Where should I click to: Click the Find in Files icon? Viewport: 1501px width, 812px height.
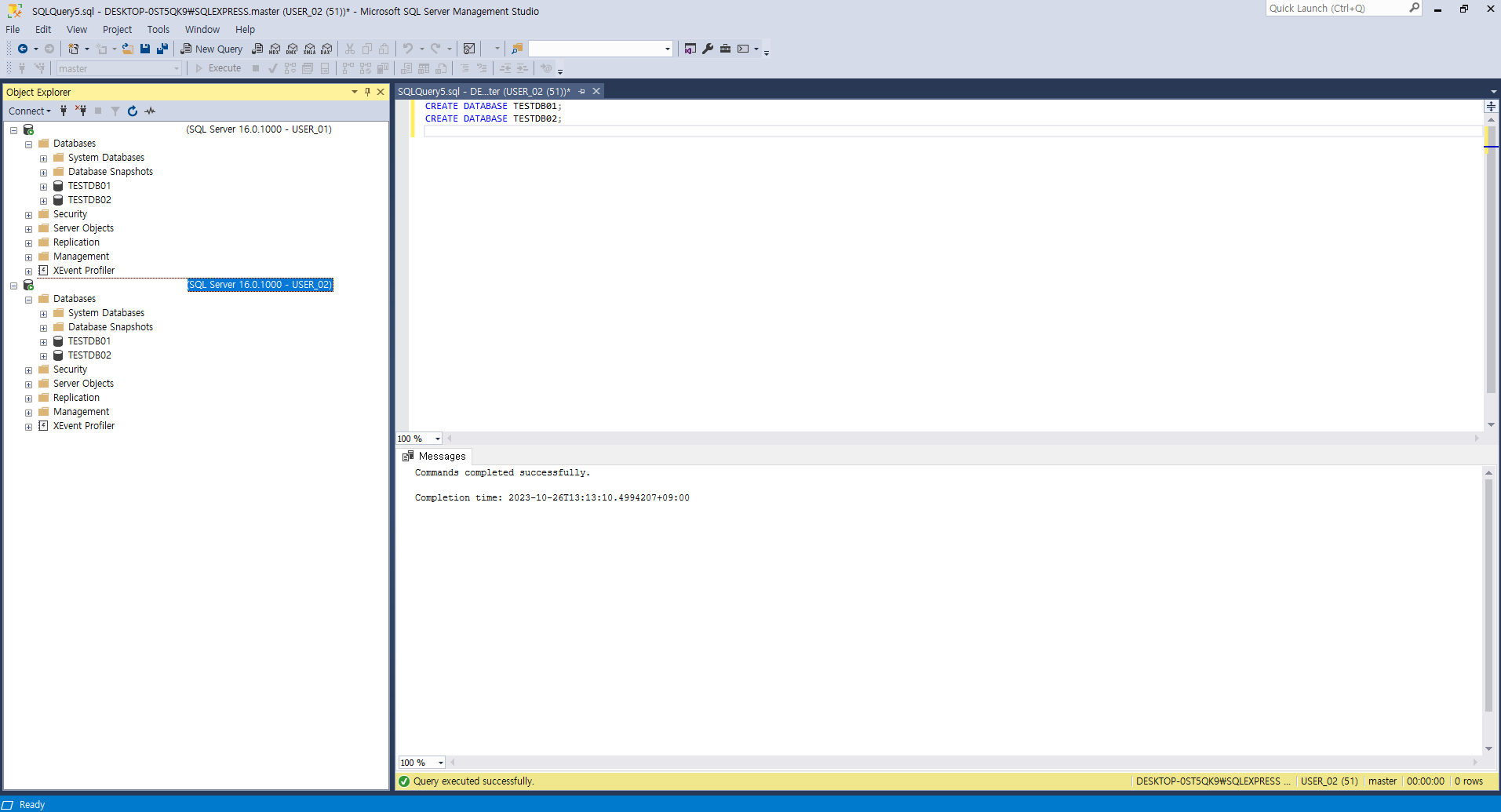tap(516, 49)
